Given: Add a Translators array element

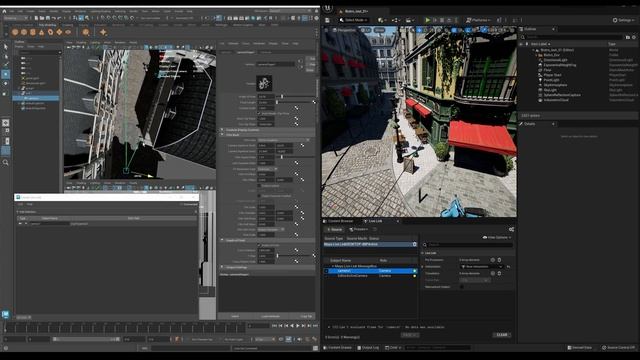Looking at the screenshot, I should point(493,273).
